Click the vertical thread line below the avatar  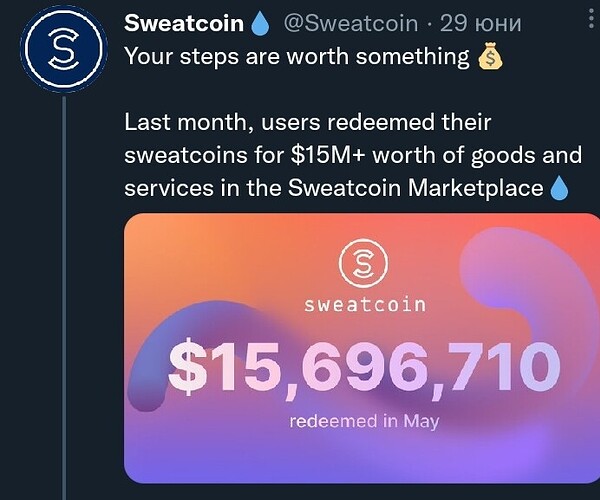[64, 298]
